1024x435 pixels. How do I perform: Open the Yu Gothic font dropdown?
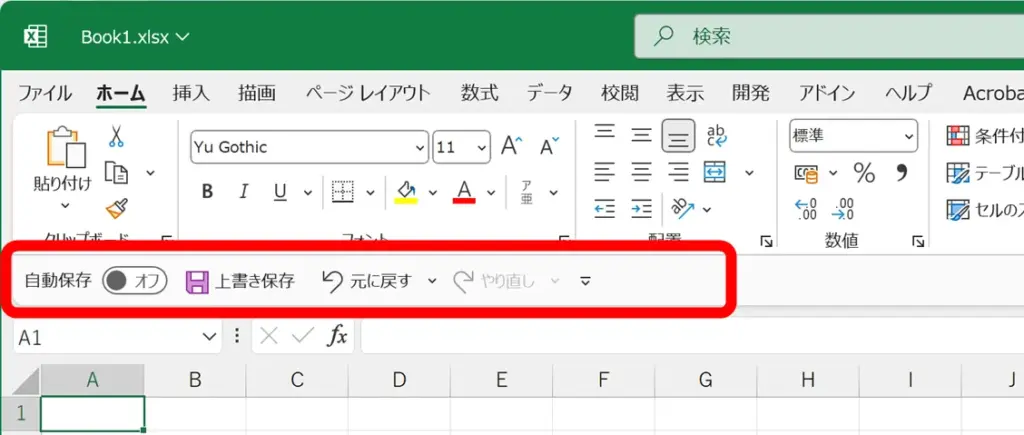pos(420,147)
